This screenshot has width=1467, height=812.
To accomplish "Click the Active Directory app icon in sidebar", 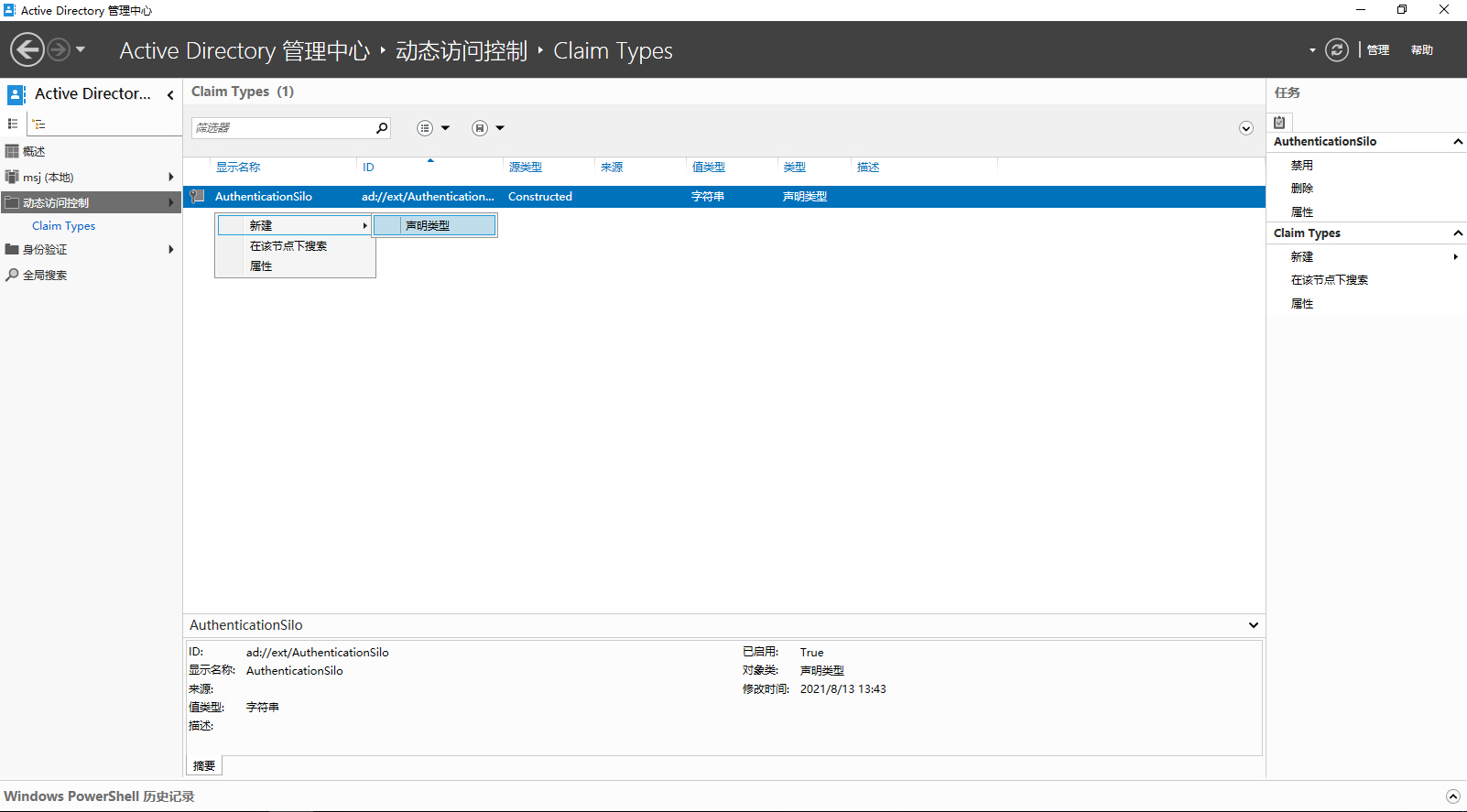I will coord(16,94).
